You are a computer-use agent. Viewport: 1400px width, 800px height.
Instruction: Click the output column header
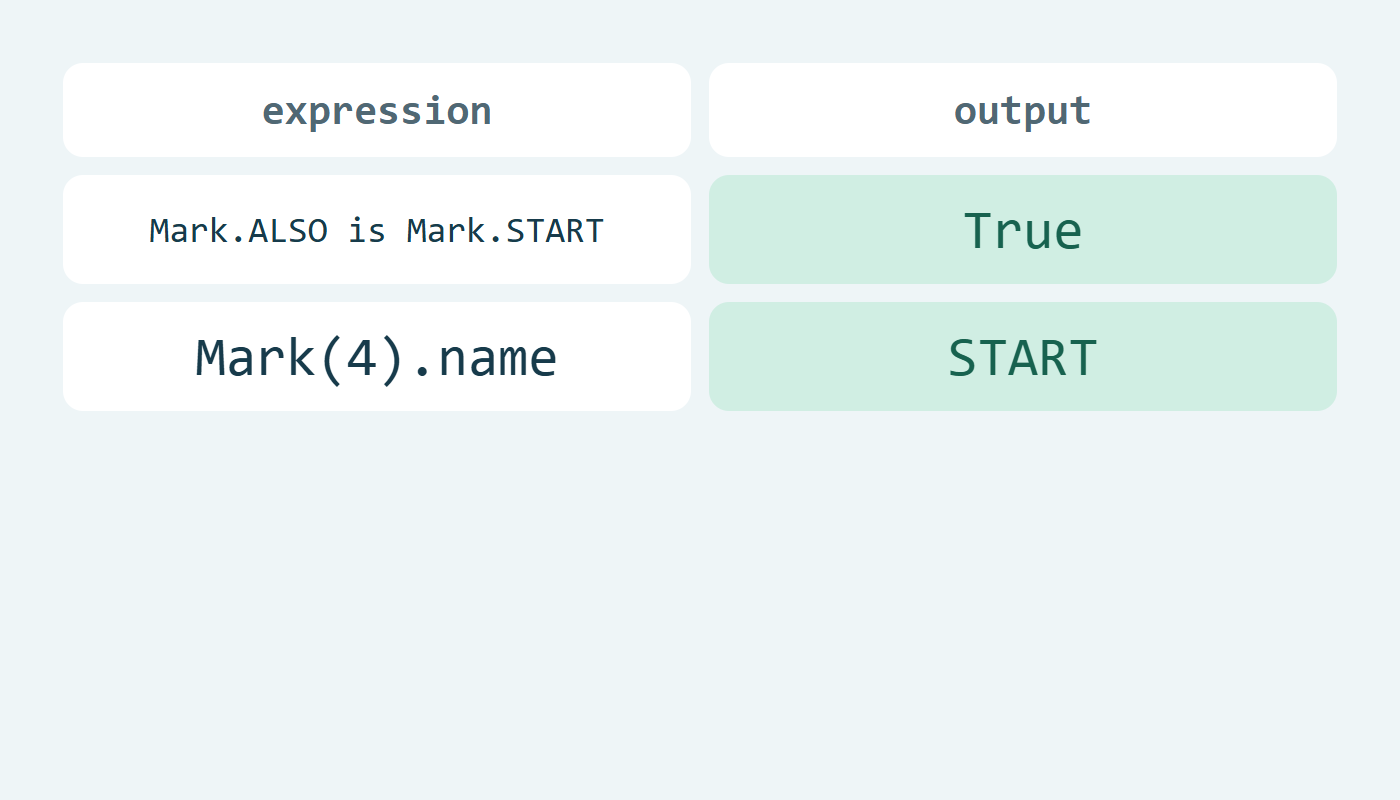point(1023,110)
